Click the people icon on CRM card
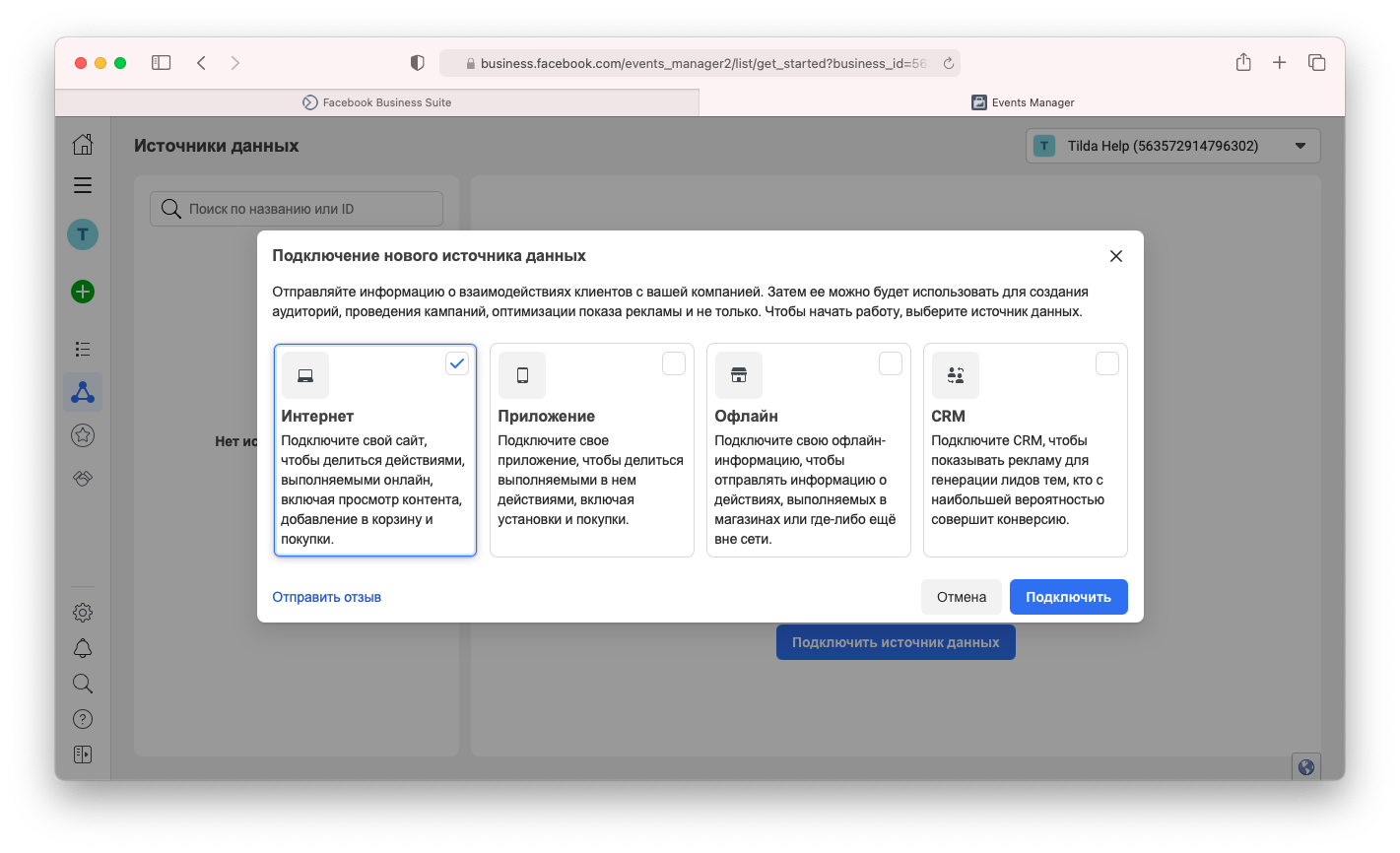The image size is (1400, 853). [956, 375]
